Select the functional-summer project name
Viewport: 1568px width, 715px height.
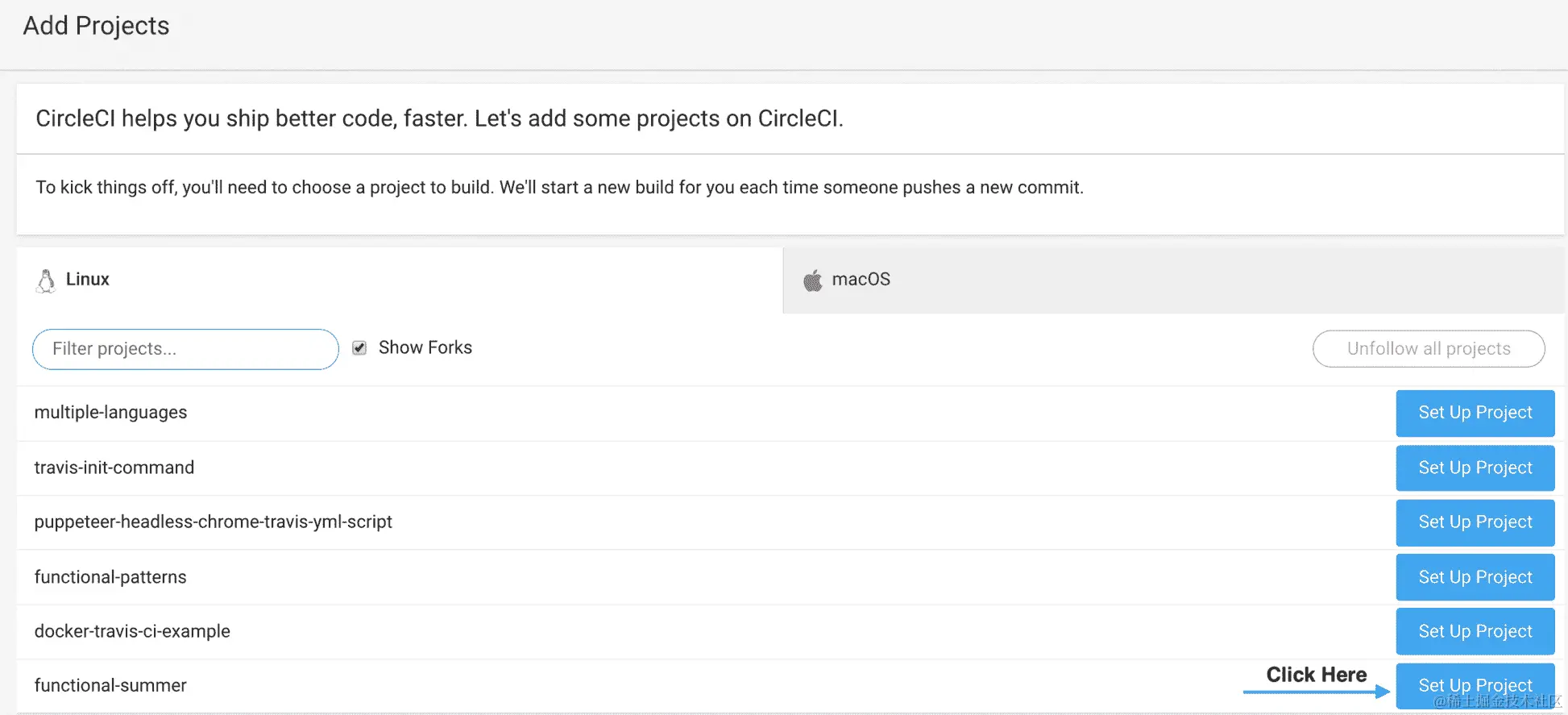(110, 685)
